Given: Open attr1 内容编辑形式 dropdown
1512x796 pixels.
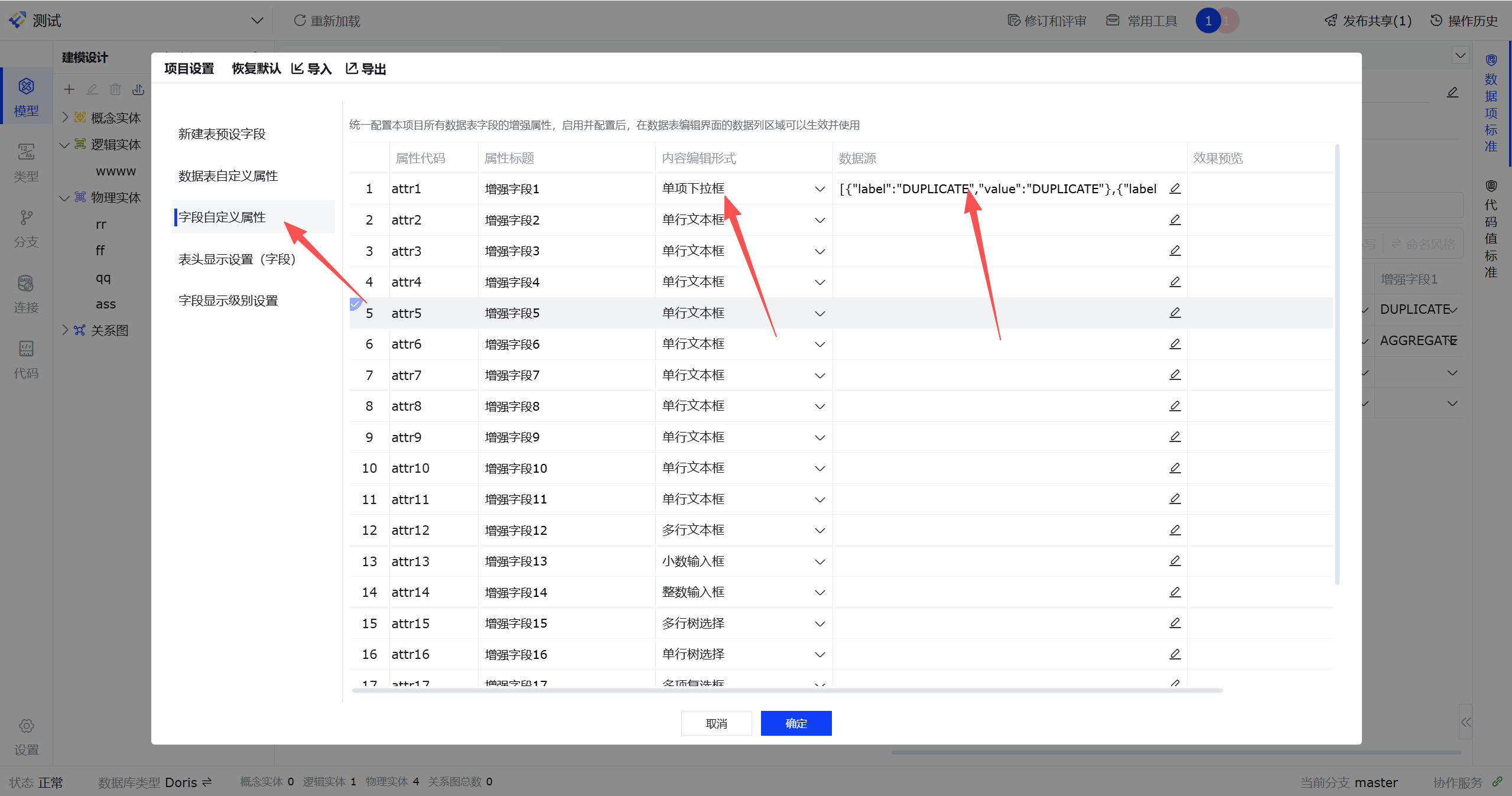Looking at the screenshot, I should pos(820,189).
